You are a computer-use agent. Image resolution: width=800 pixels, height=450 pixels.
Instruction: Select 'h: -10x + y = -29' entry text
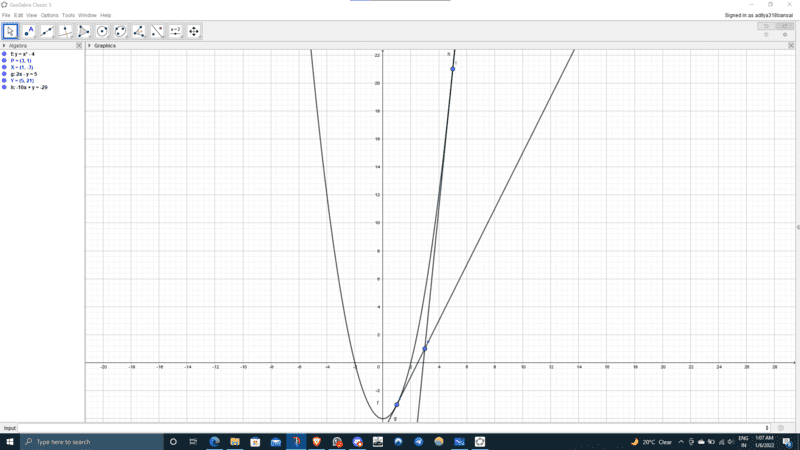click(x=29, y=87)
